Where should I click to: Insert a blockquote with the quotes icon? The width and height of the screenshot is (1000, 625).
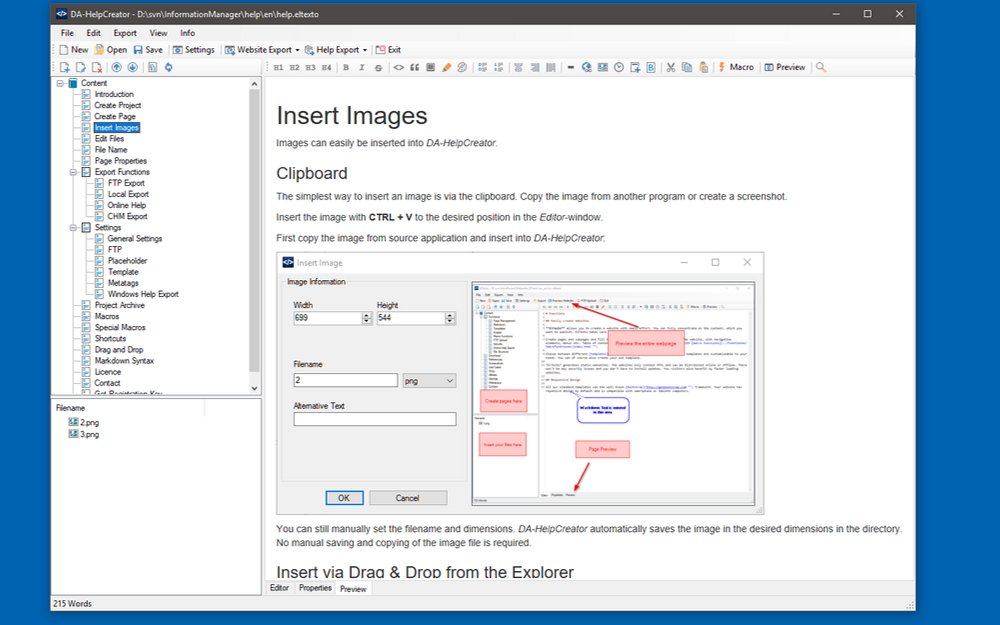[x=415, y=67]
